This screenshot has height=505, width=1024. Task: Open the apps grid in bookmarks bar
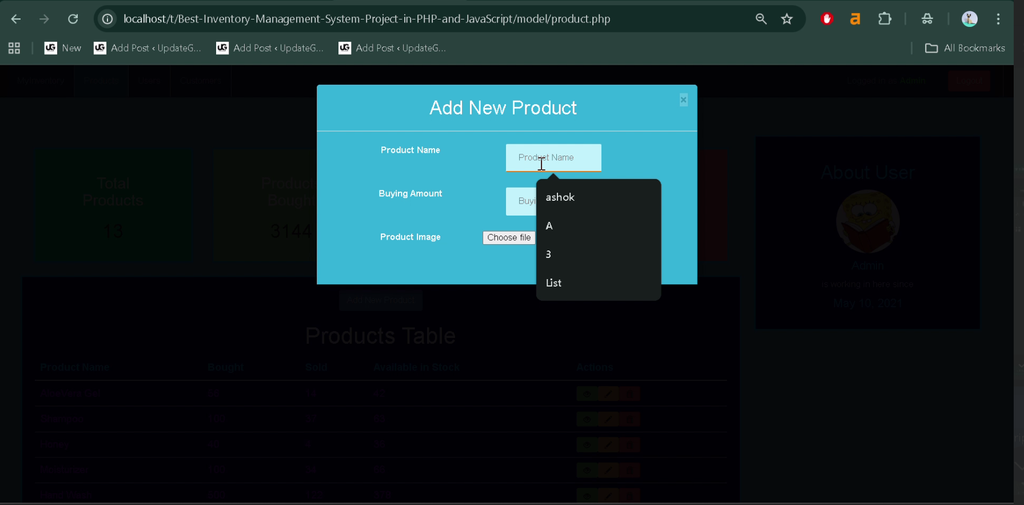click(14, 48)
